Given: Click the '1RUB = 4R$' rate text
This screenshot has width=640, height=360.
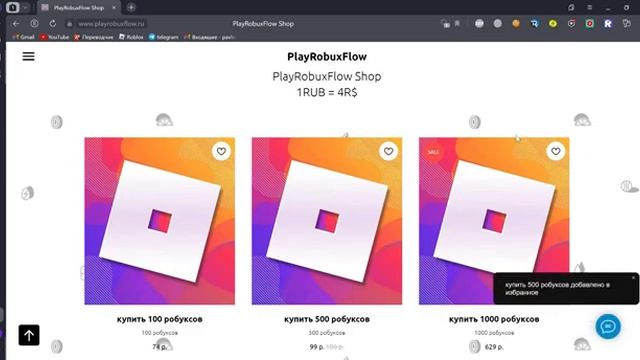Looking at the screenshot, I should coord(327,93).
